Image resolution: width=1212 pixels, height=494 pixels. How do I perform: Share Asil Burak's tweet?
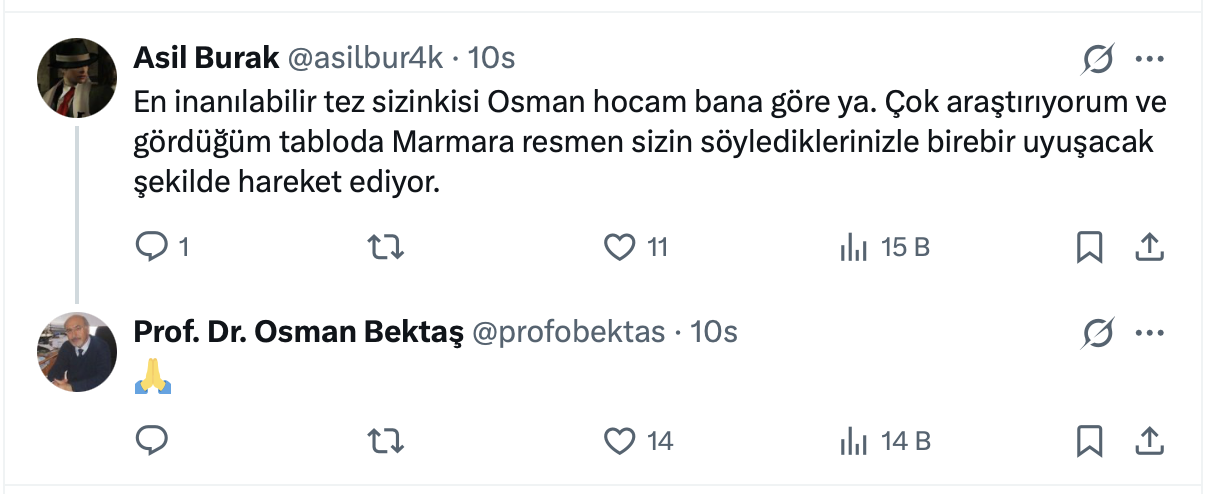pyautogui.click(x=1149, y=246)
